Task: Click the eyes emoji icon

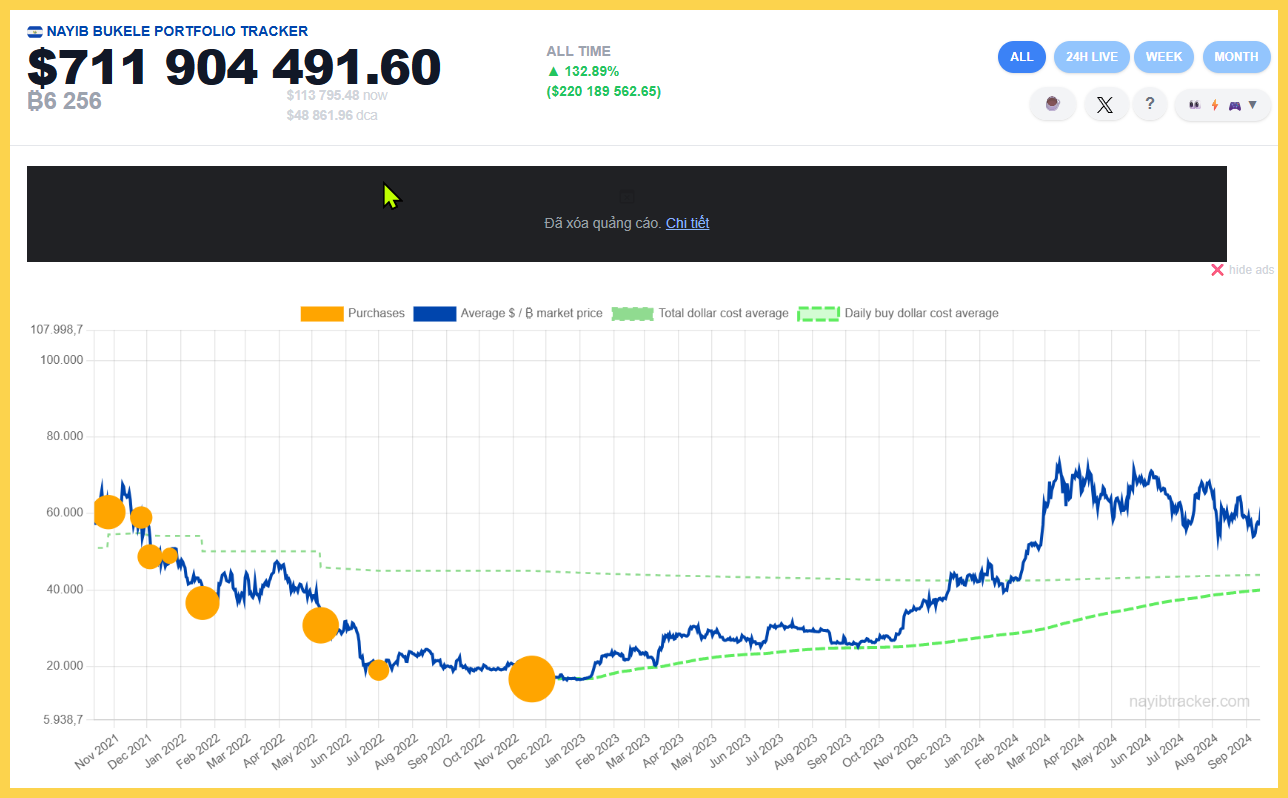Action: (x=1195, y=104)
